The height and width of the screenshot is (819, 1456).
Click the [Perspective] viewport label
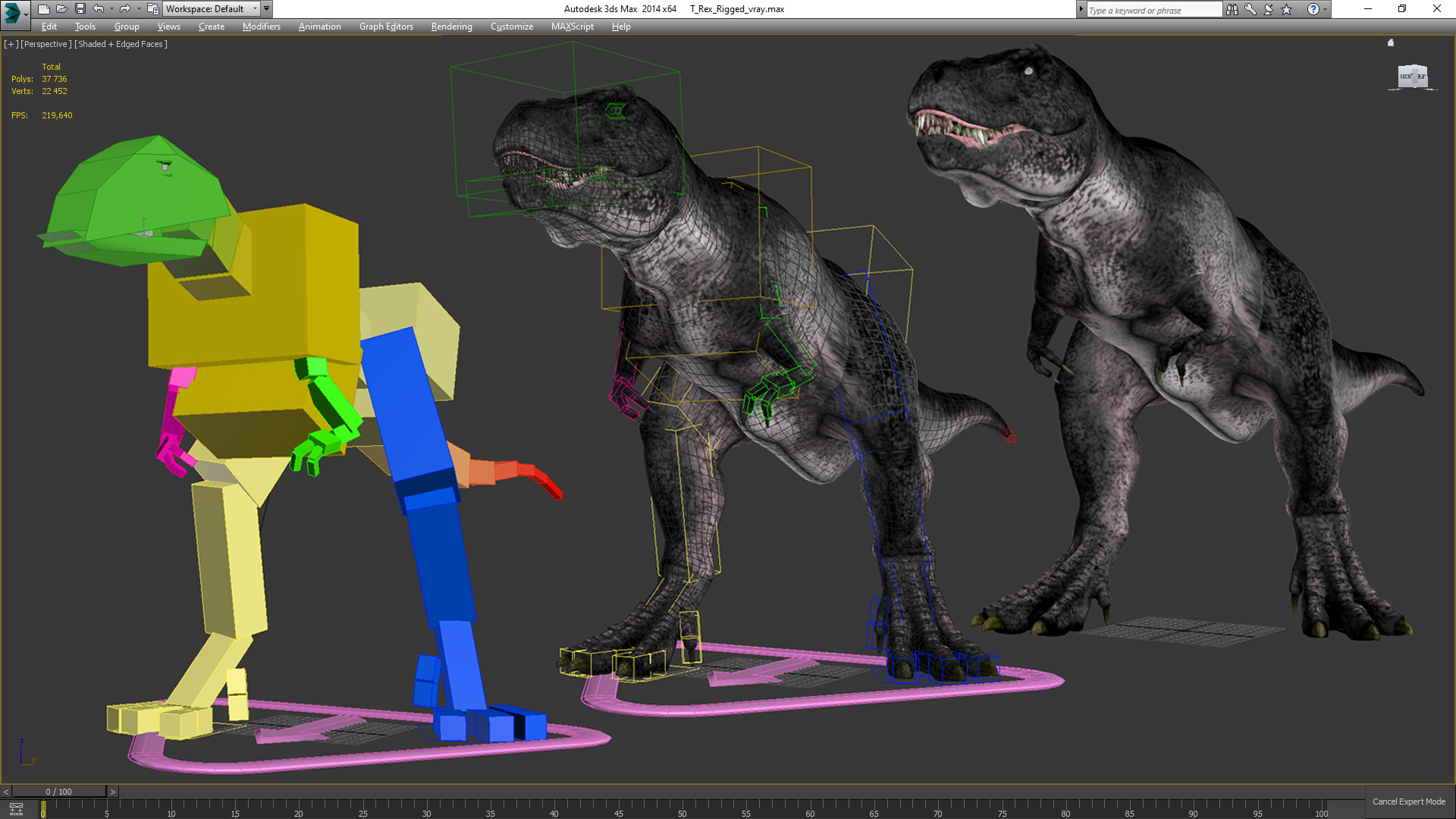pos(46,44)
